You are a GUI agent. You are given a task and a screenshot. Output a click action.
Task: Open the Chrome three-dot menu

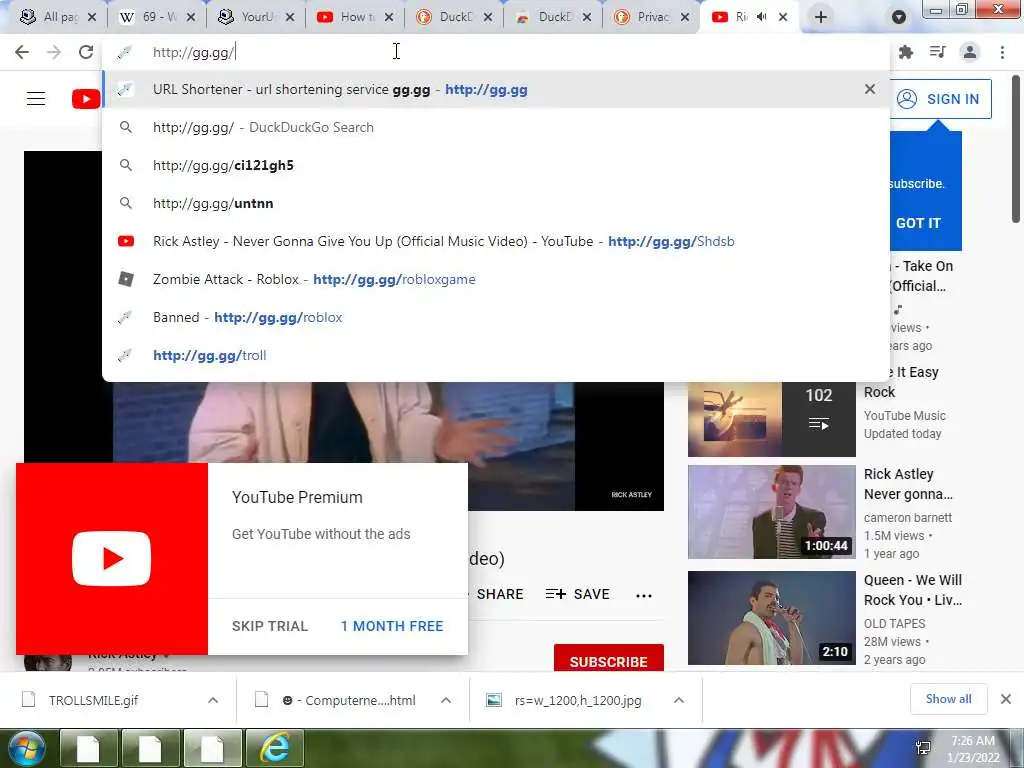tap(1002, 52)
